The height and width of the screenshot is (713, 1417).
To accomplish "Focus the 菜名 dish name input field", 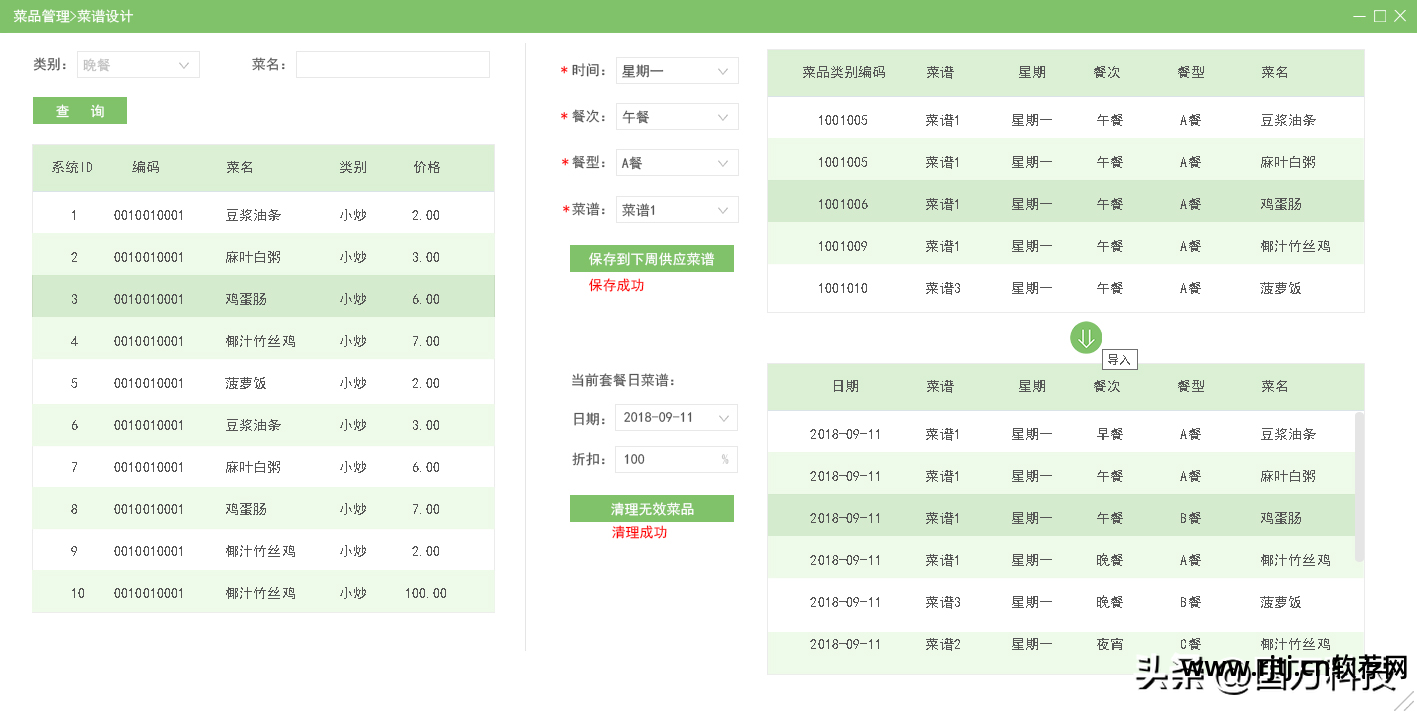I will [x=392, y=65].
